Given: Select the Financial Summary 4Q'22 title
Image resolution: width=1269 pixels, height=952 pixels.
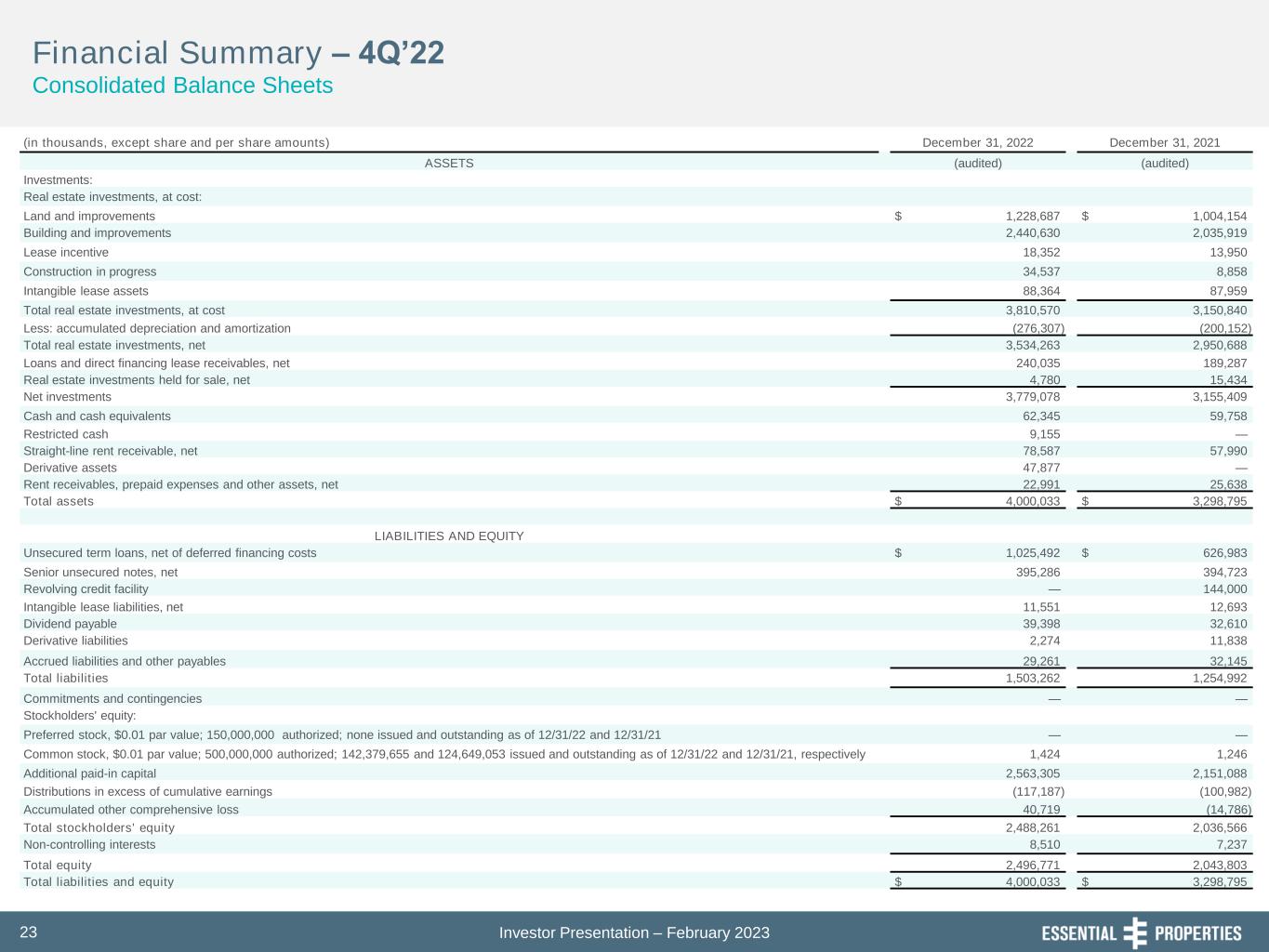Looking at the screenshot, I should [x=238, y=53].
